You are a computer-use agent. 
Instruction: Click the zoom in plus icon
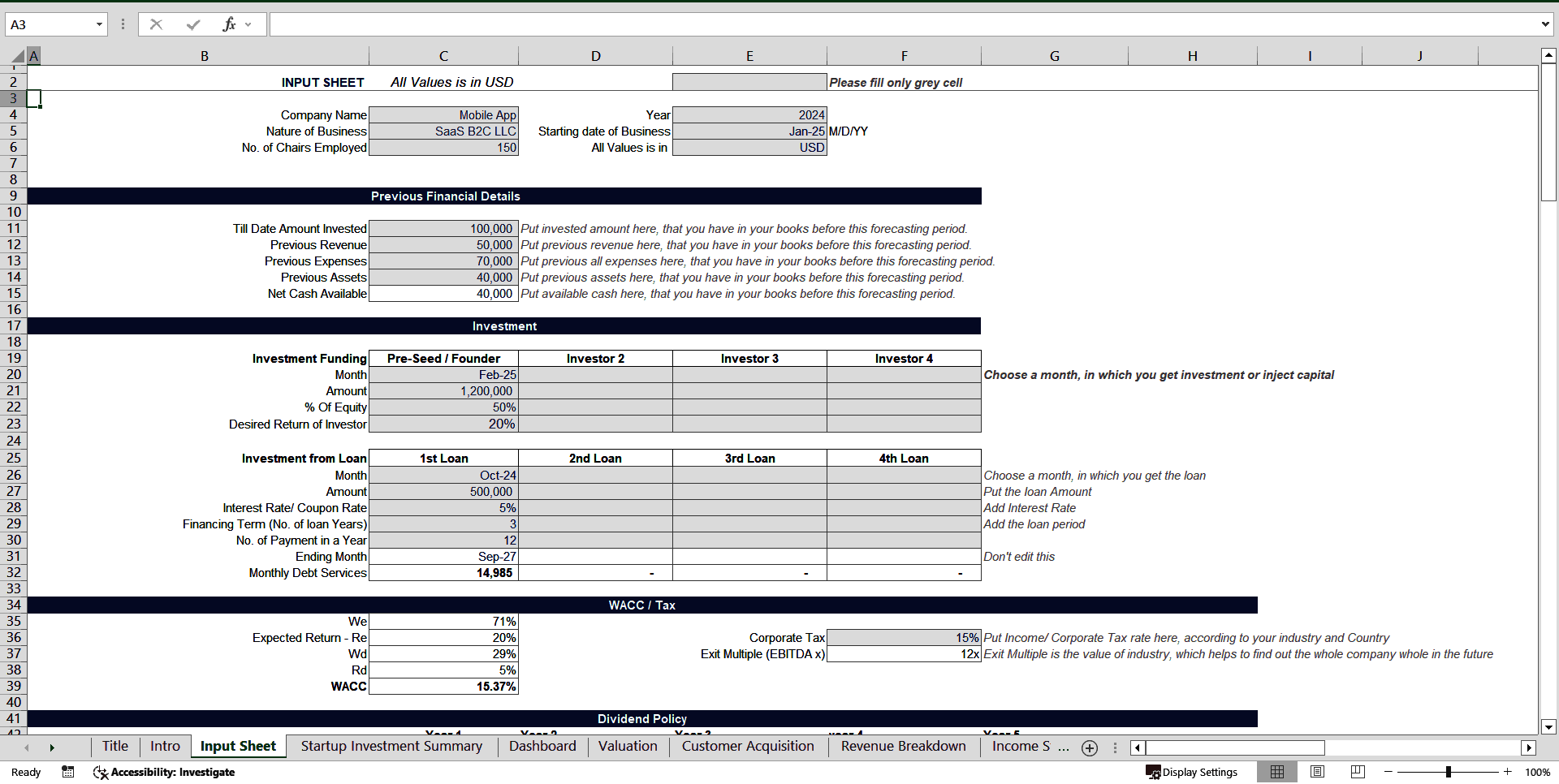pyautogui.click(x=1508, y=772)
